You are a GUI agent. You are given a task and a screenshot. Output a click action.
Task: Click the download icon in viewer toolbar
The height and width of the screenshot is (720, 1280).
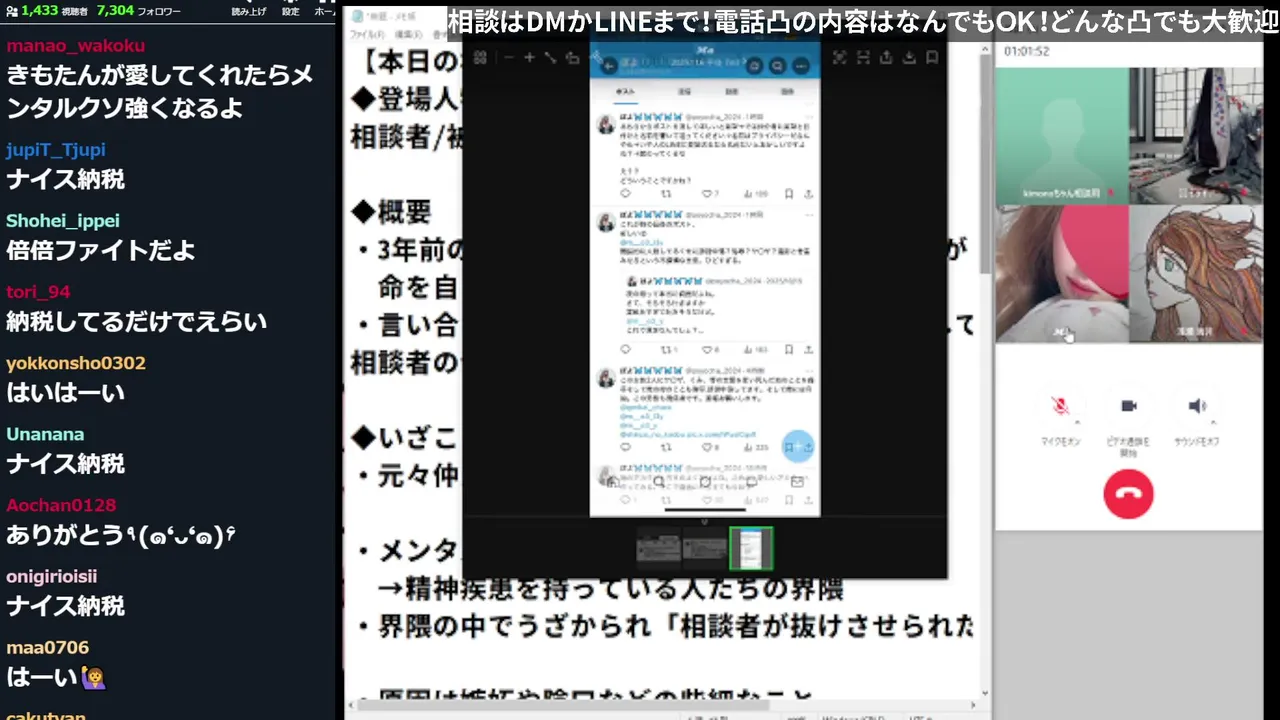click(x=909, y=58)
